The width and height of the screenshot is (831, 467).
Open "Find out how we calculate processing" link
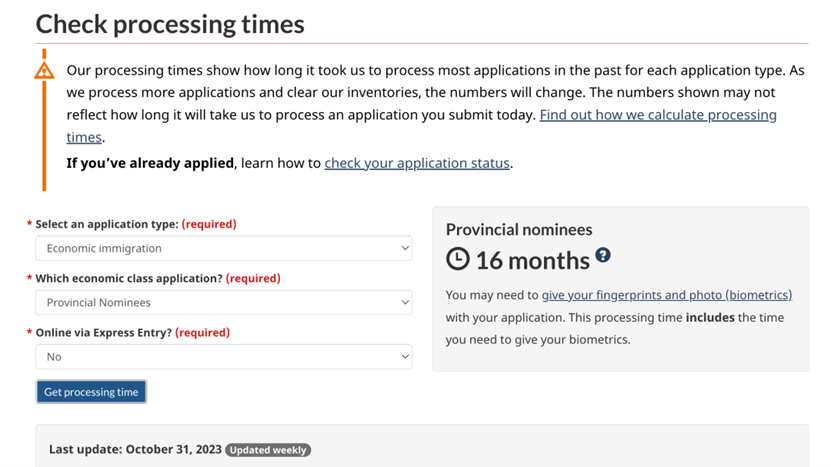[x=658, y=114]
